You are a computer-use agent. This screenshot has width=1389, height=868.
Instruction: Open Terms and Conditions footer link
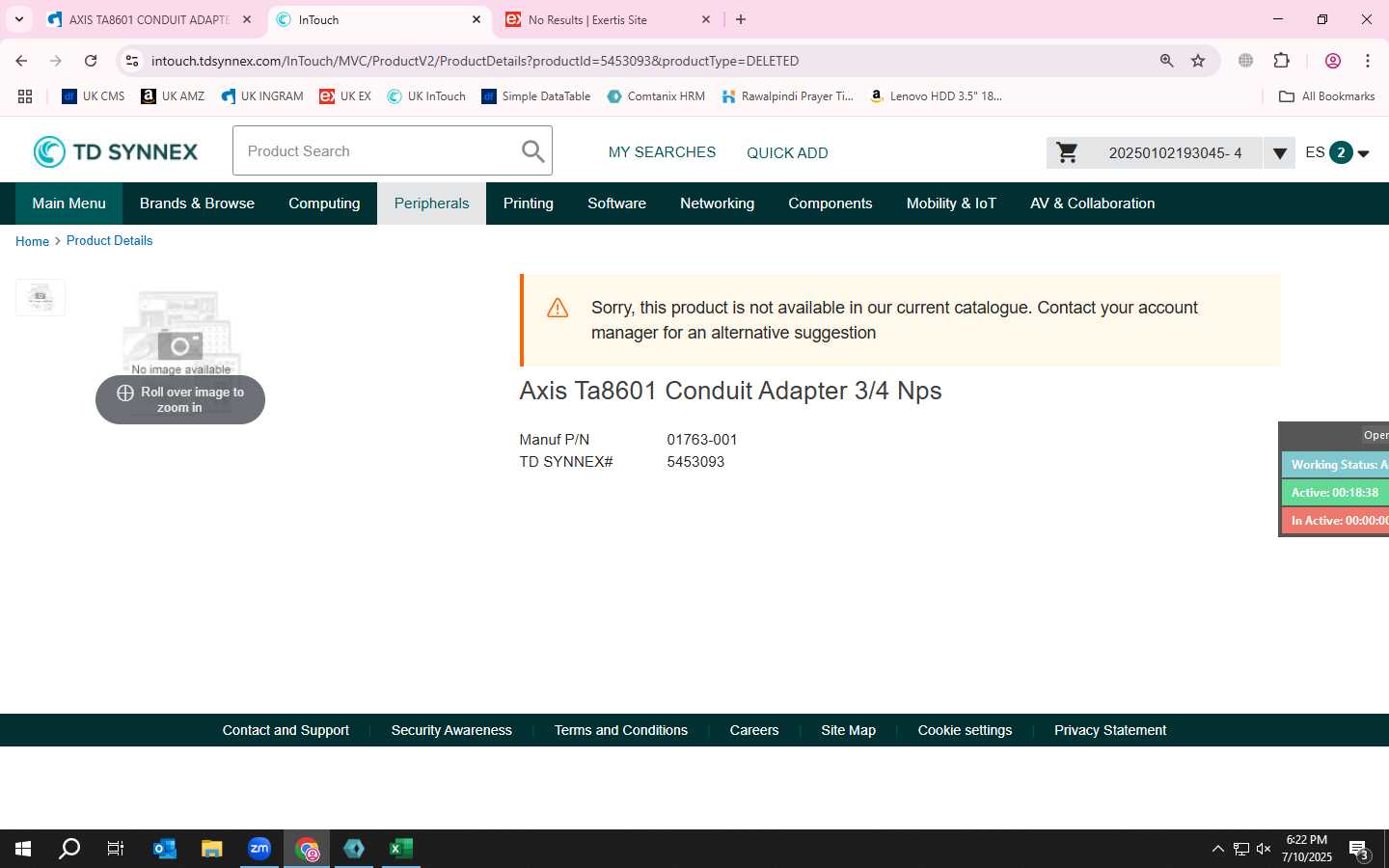(x=621, y=730)
